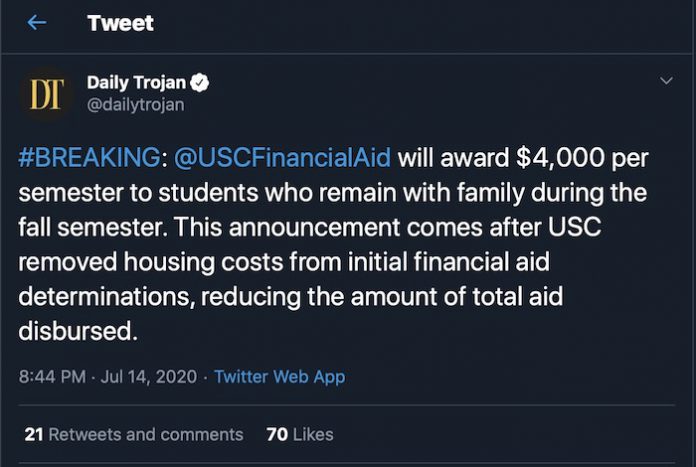Click the 8:44 PM timestamp
This screenshot has height=467, width=696.
(52, 377)
